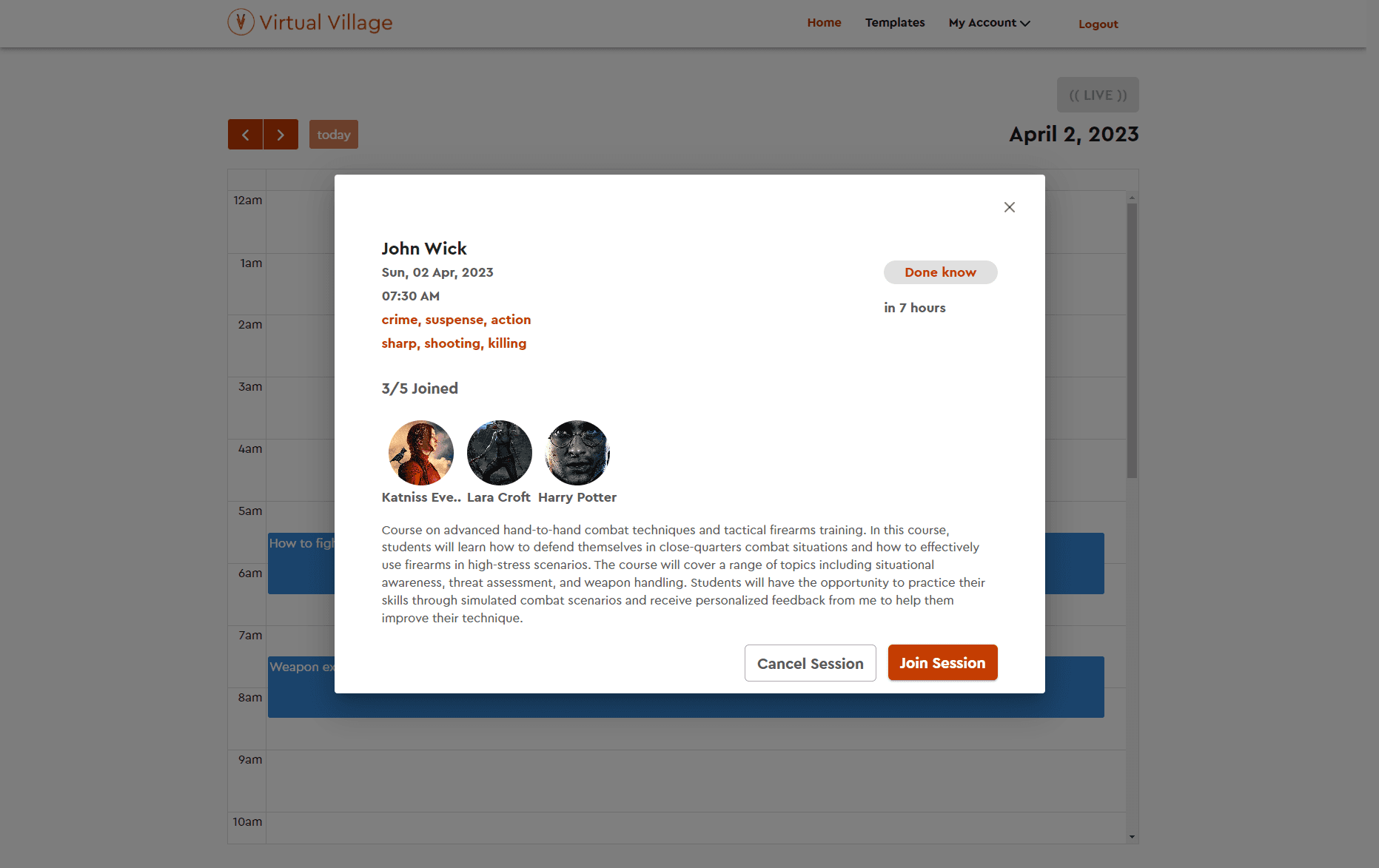Click the 'in 7 hours' countdown text

click(915, 308)
